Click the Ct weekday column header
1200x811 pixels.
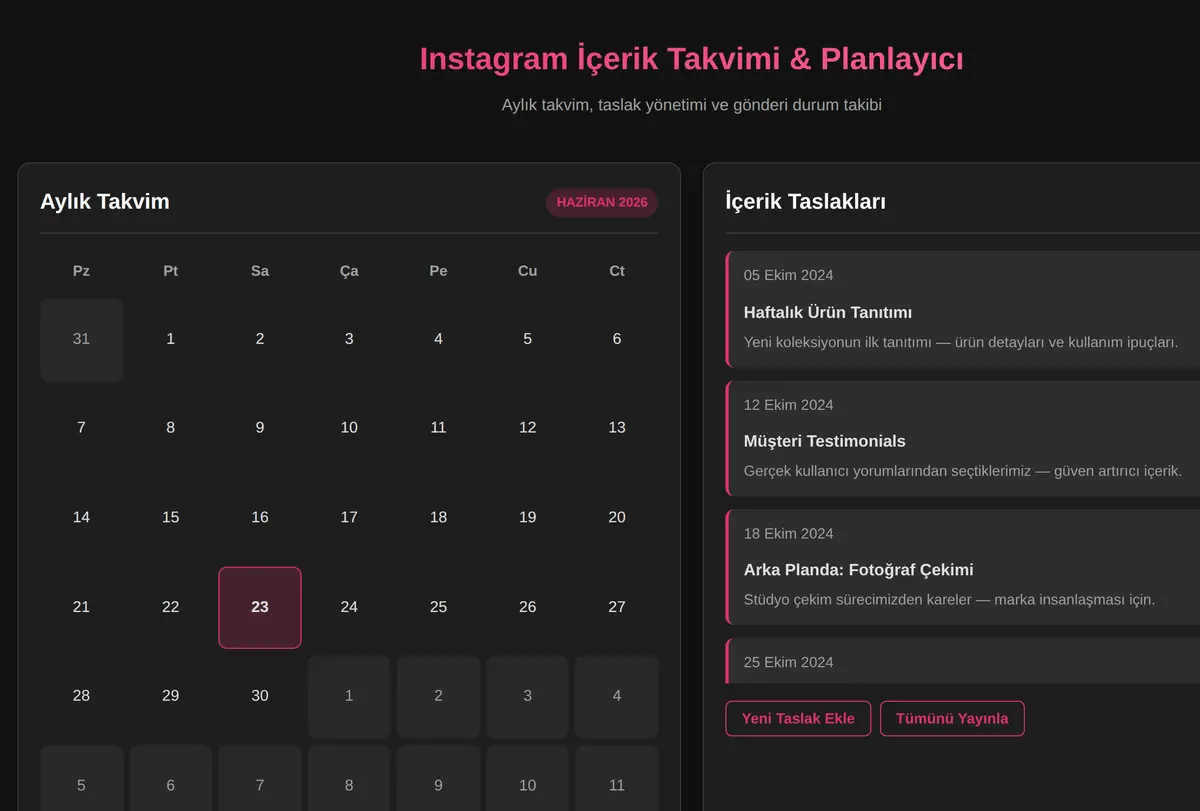(x=617, y=271)
